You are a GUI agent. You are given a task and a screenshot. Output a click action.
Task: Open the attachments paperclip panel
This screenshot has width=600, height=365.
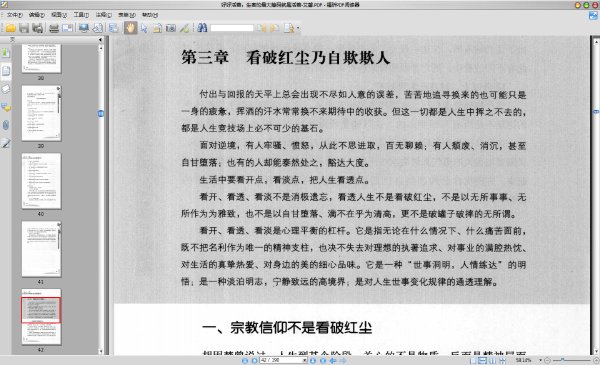[x=6, y=125]
